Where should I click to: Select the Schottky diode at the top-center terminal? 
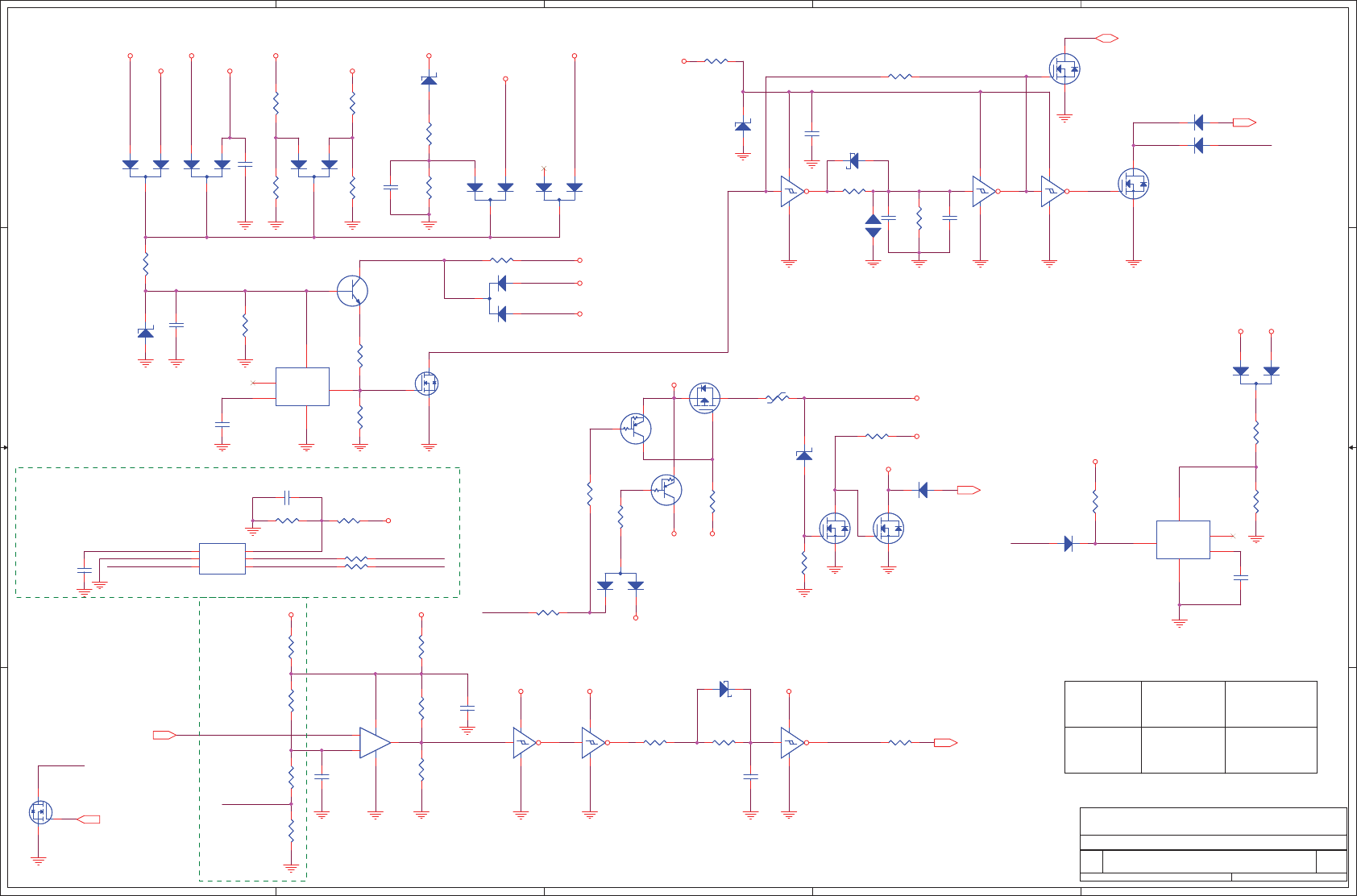[429, 79]
